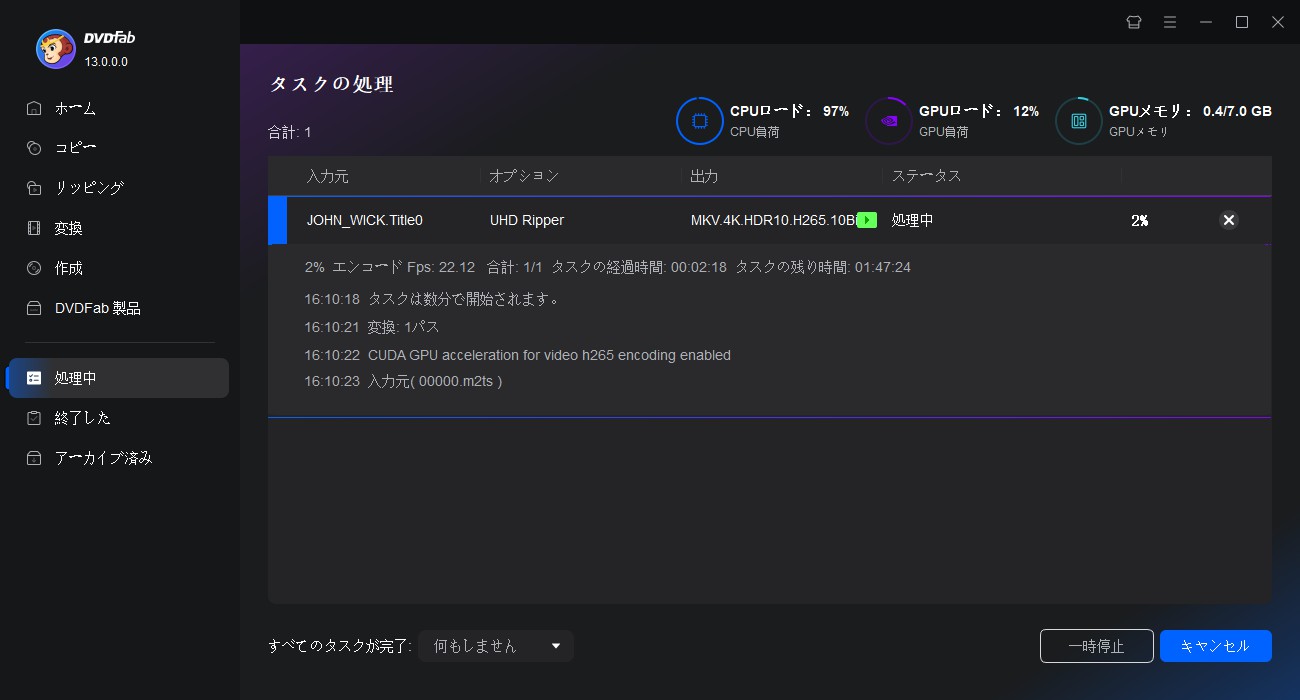Click the 終了した clipboard icon
This screenshot has height=700, width=1300.
[34, 418]
